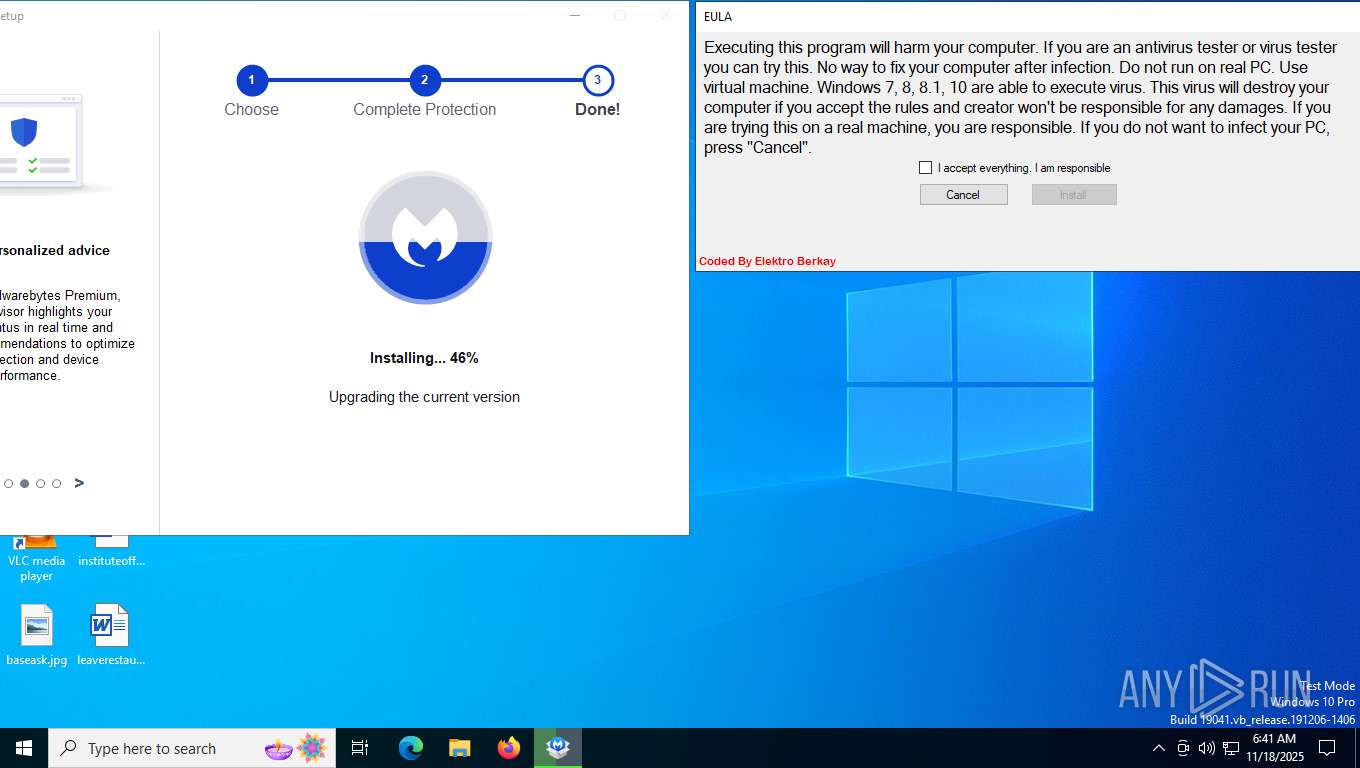Open the notification center icon
Screen dimensions: 1360x768
[x=1327, y=748]
